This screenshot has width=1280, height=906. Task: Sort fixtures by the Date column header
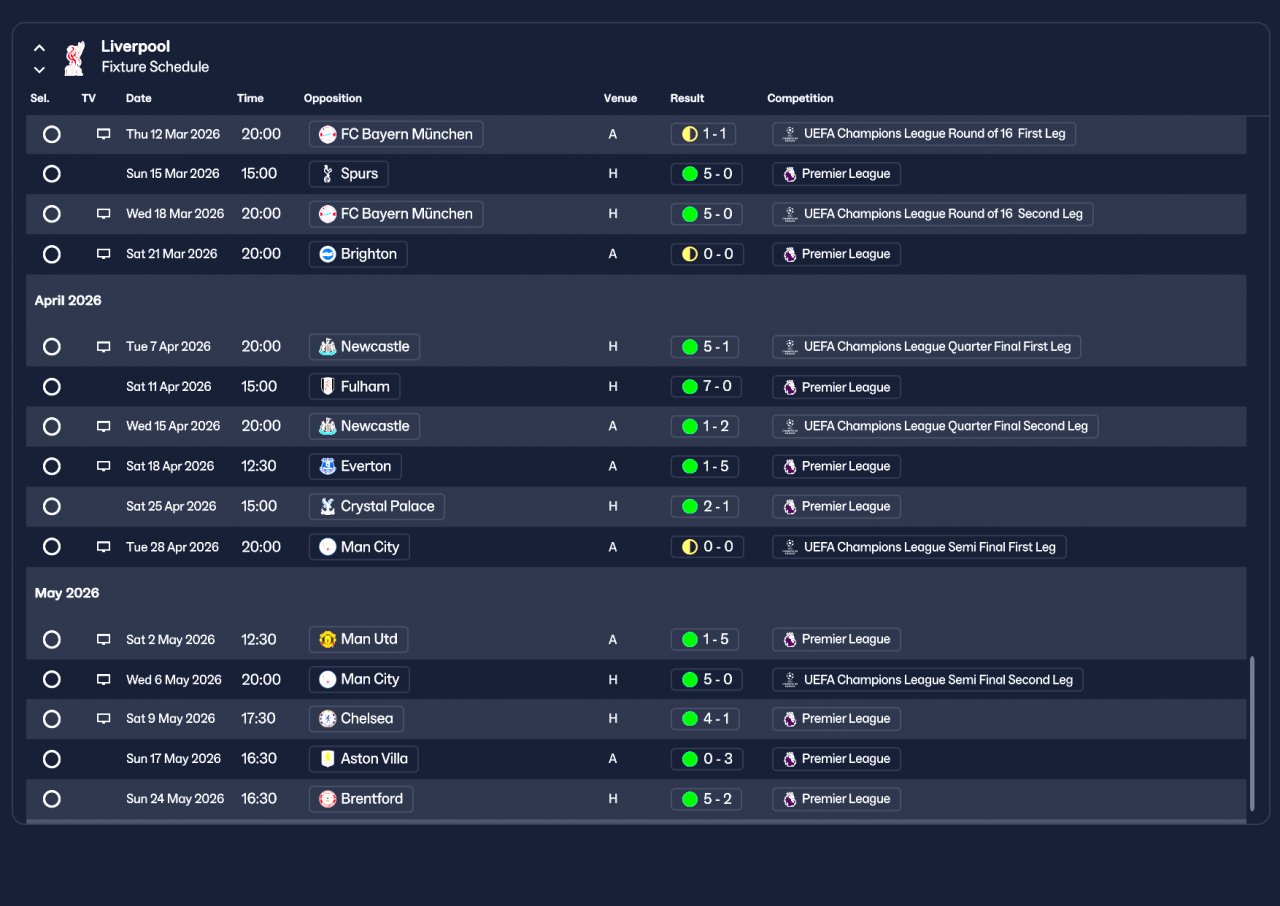(139, 98)
